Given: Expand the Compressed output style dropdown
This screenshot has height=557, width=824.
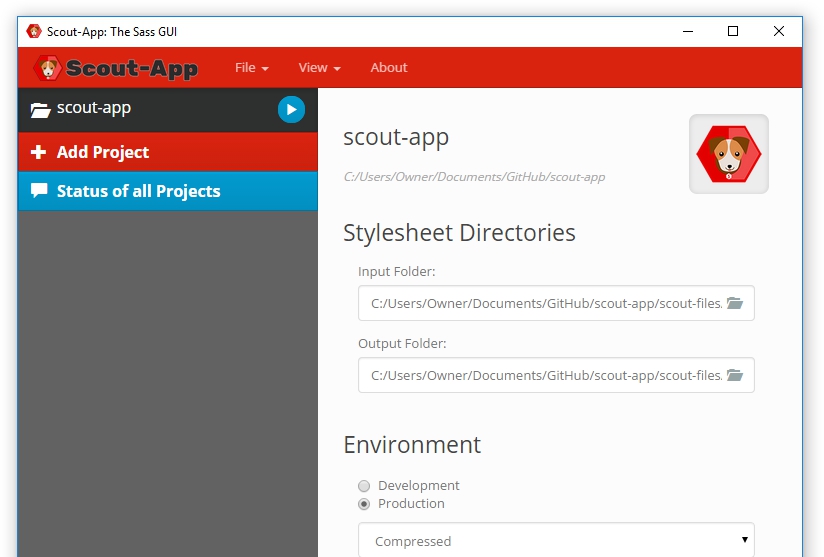Looking at the screenshot, I should tap(556, 540).
